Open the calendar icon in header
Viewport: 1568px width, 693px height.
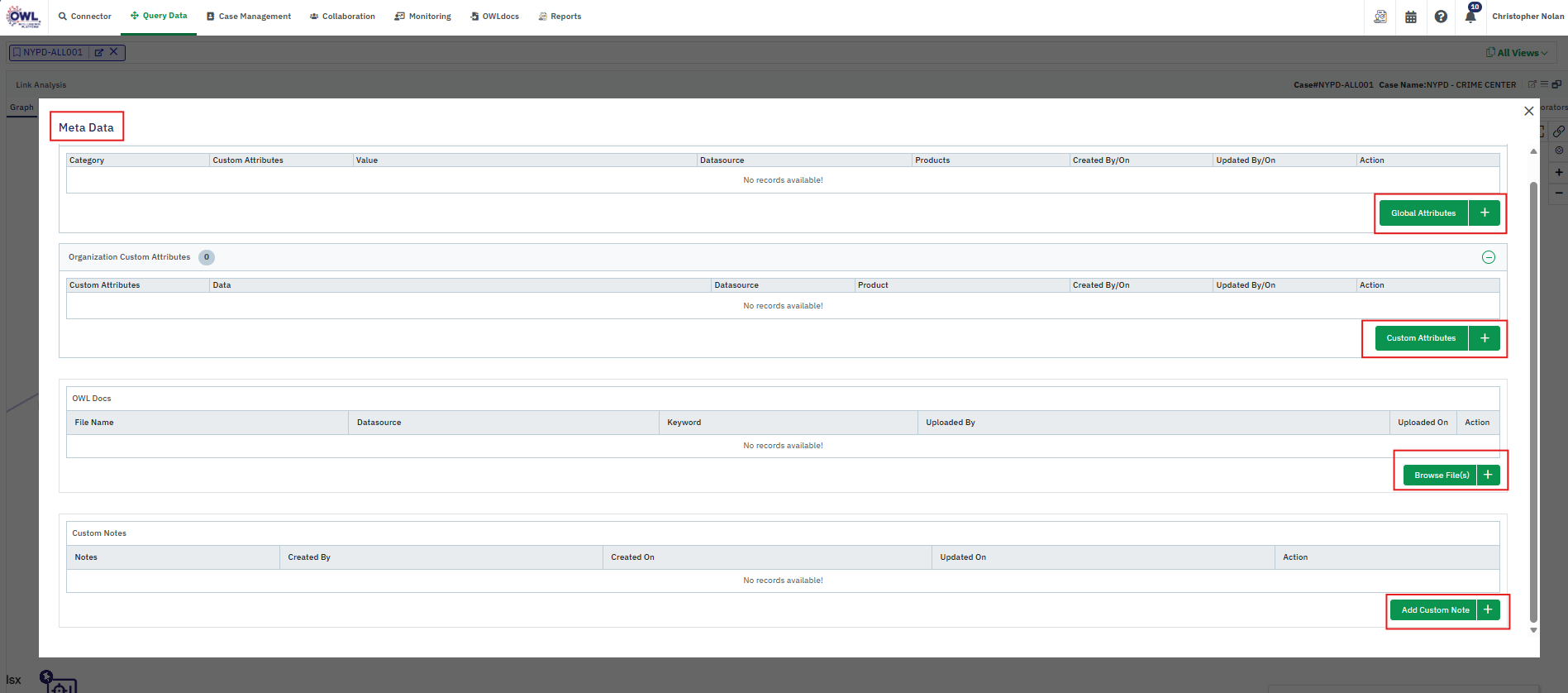pos(1411,17)
